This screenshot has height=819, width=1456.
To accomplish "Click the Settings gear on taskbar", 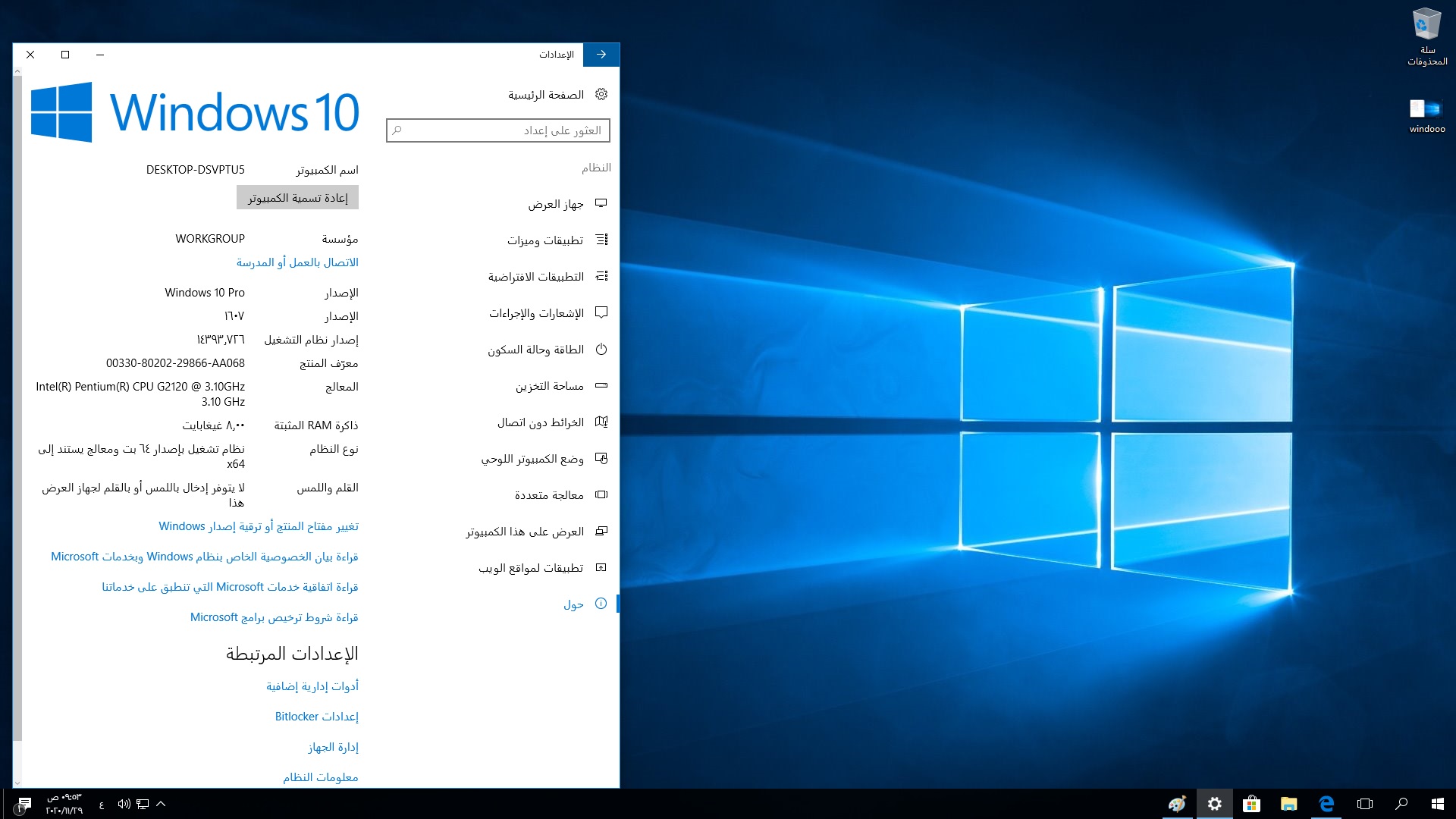I will [1214, 804].
